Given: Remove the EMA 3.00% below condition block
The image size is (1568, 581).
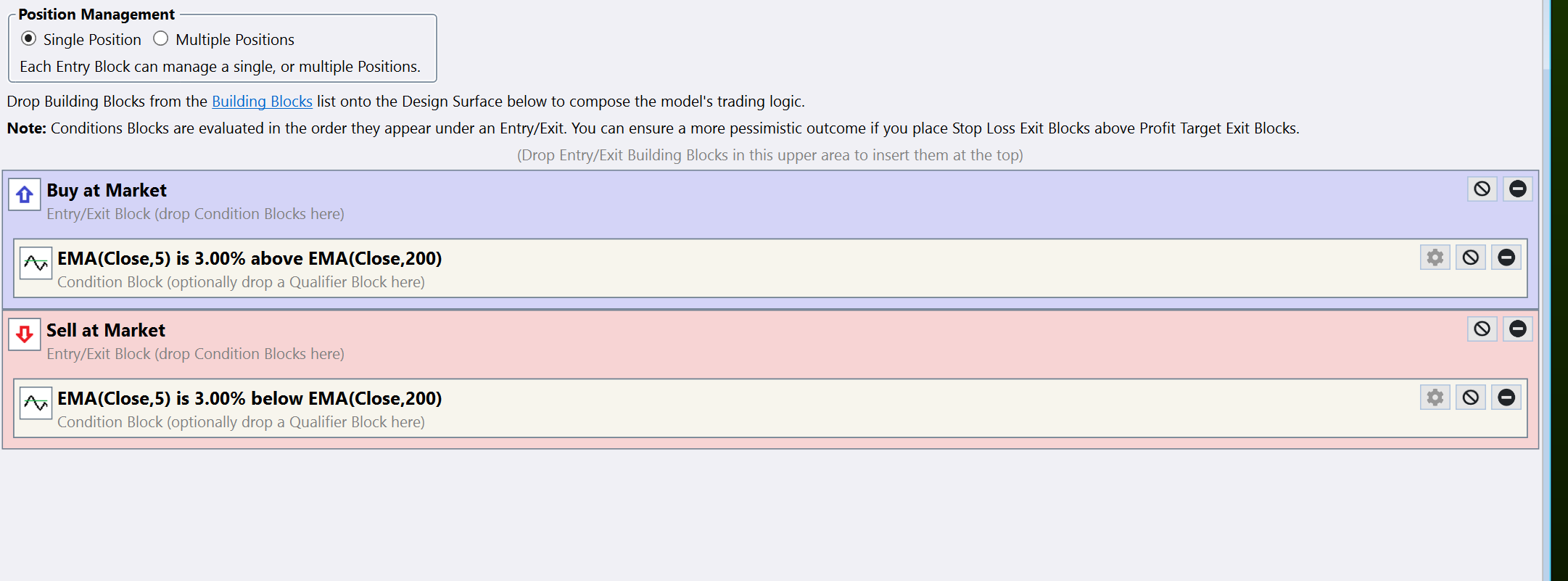Looking at the screenshot, I should pos(1506,397).
